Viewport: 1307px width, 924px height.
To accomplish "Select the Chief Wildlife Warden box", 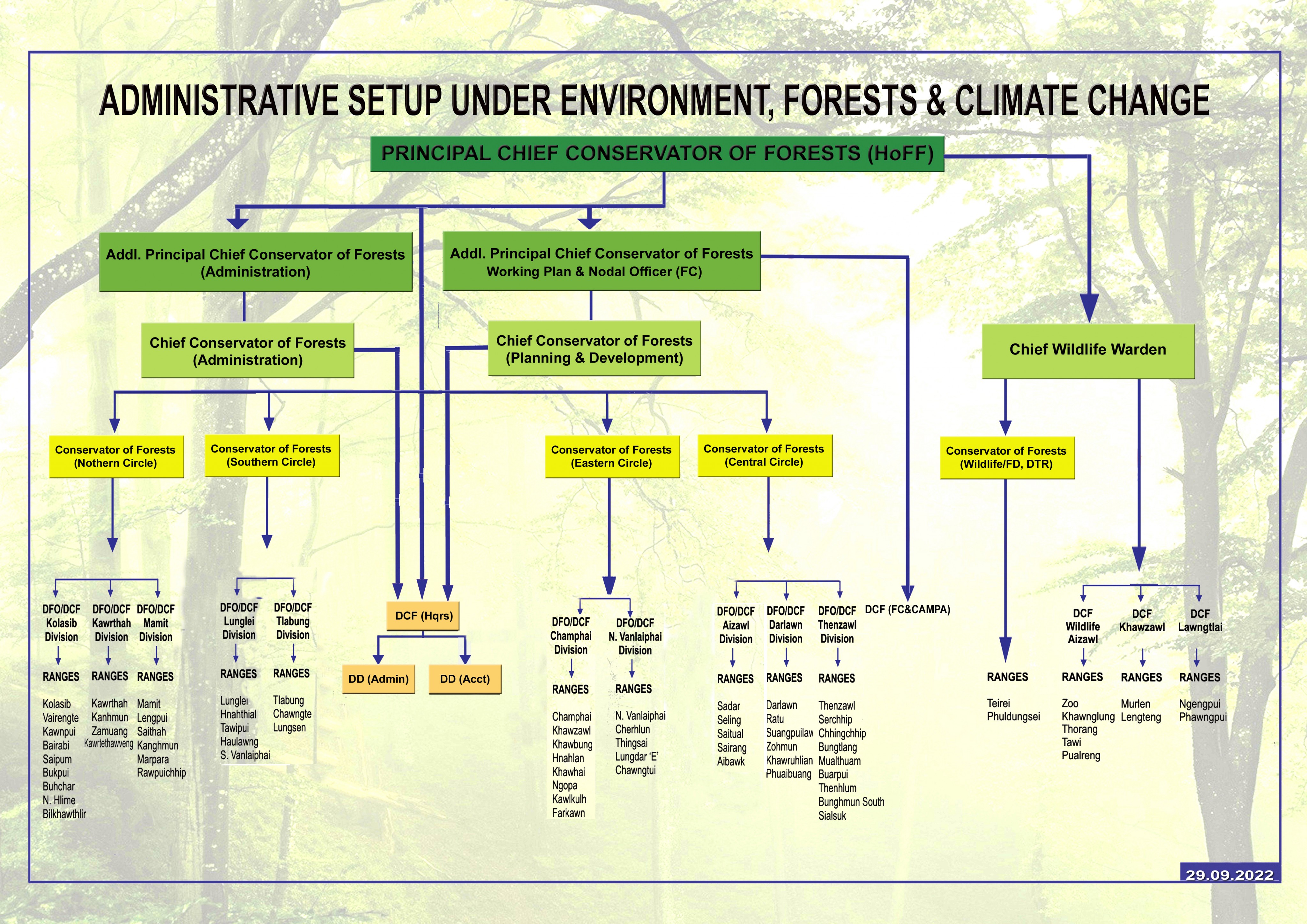I will pos(1088,351).
